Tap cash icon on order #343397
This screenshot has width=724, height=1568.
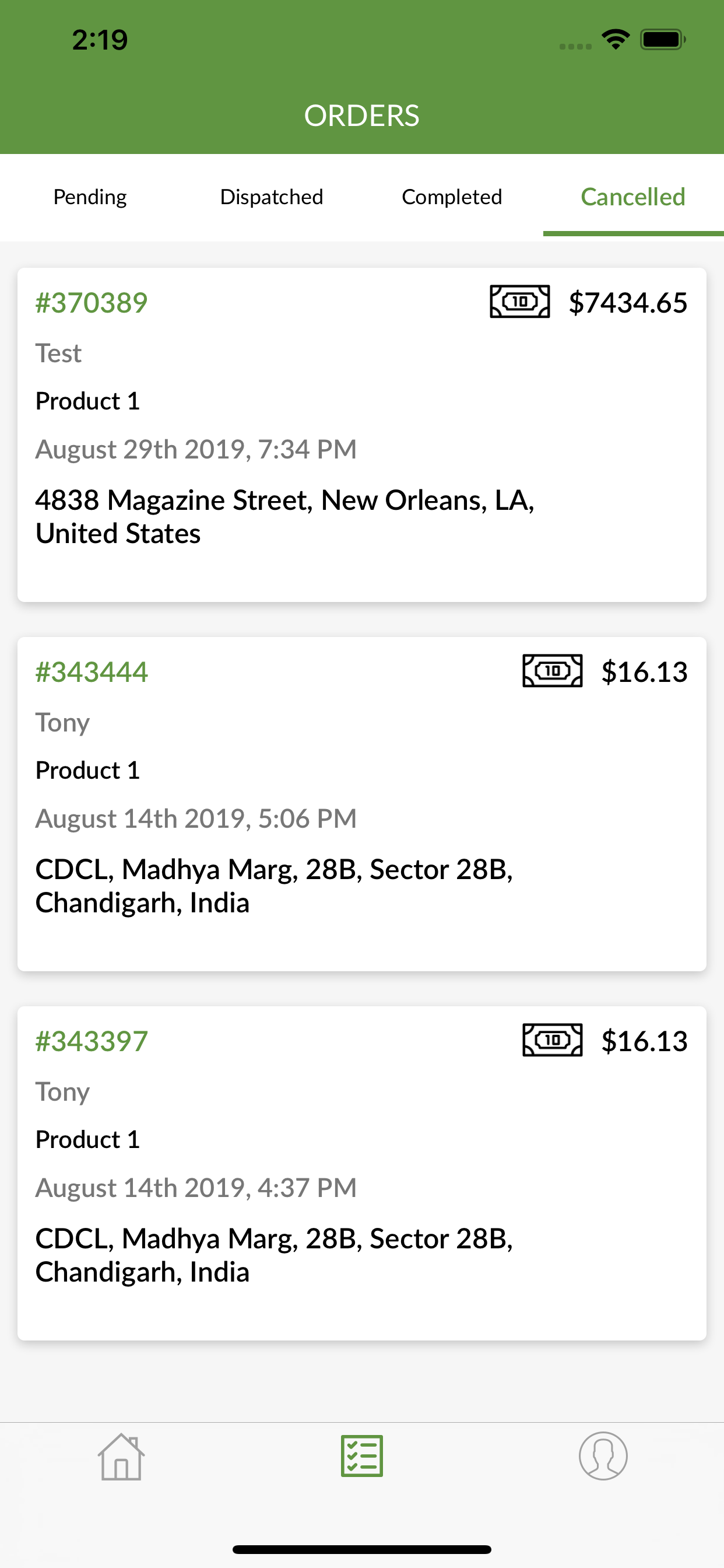click(553, 1040)
